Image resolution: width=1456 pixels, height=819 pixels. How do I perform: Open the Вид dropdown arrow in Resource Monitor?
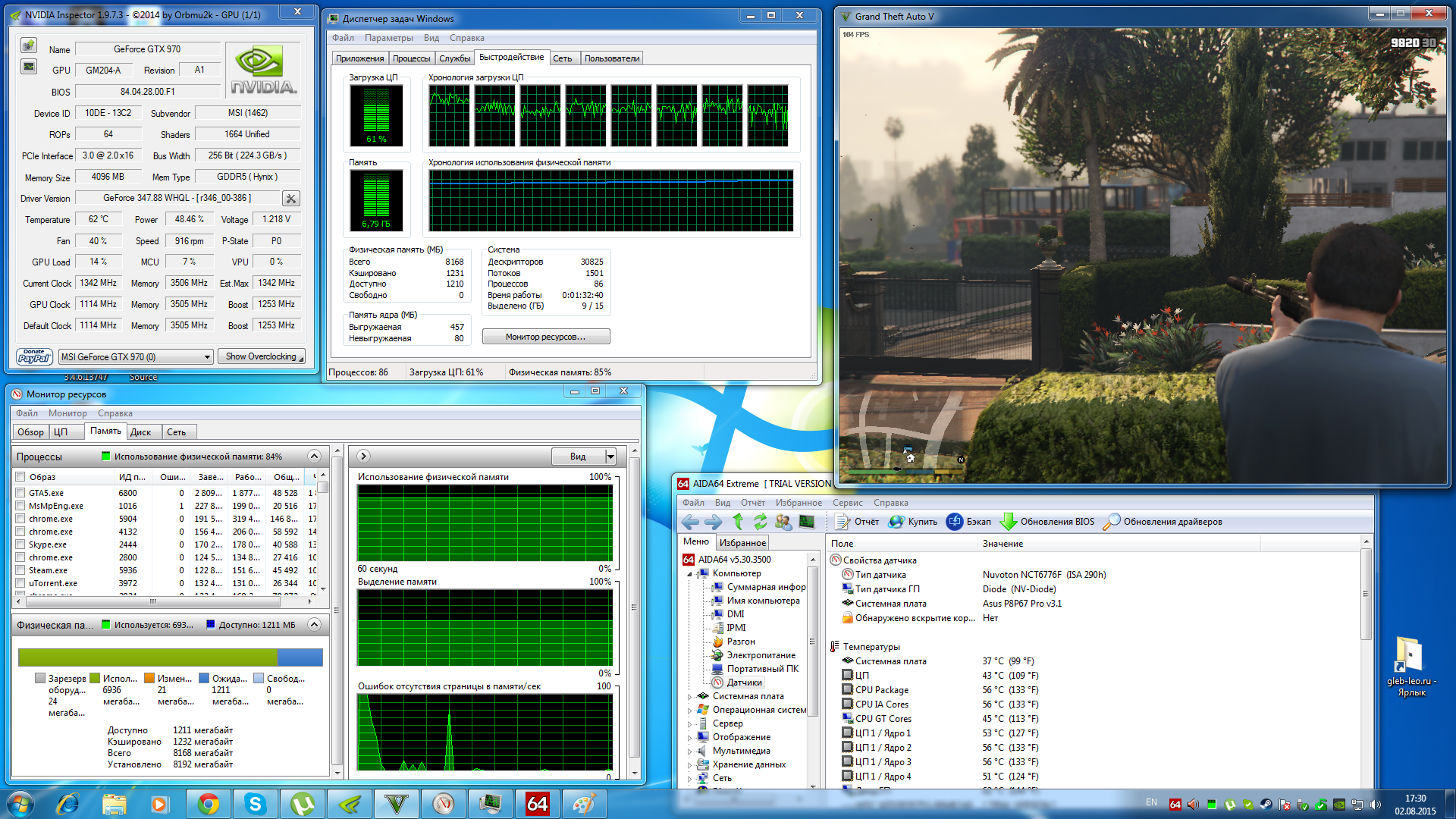pyautogui.click(x=610, y=457)
